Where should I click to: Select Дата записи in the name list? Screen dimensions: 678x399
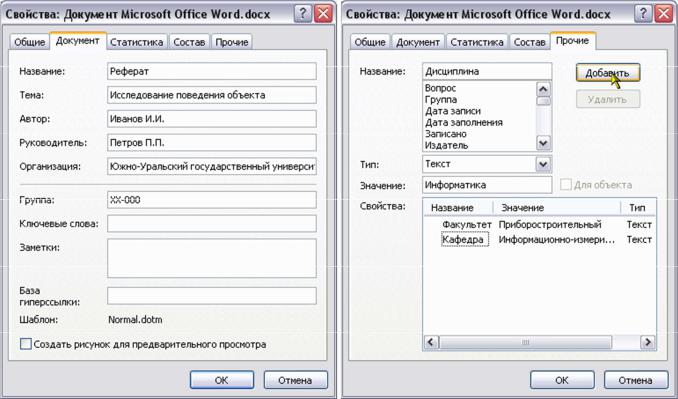(x=453, y=111)
